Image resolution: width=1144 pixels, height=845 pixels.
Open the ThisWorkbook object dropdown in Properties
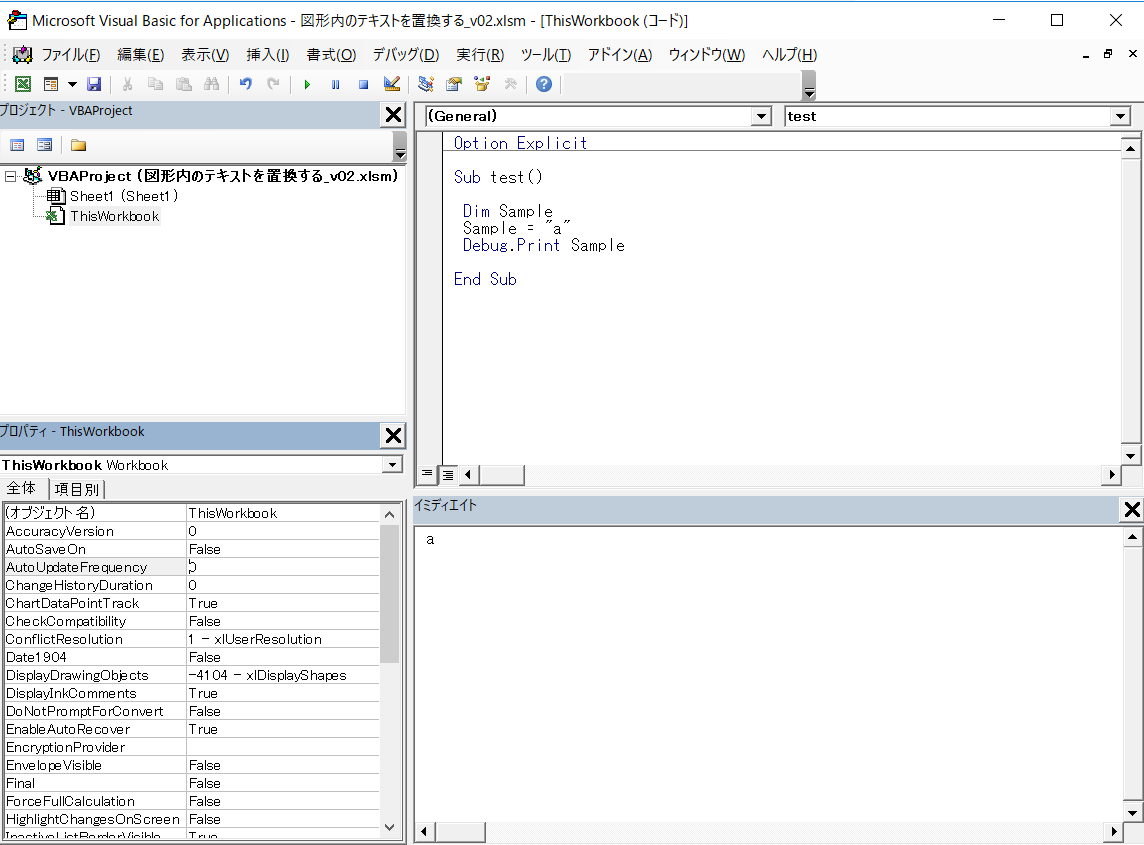[393, 464]
